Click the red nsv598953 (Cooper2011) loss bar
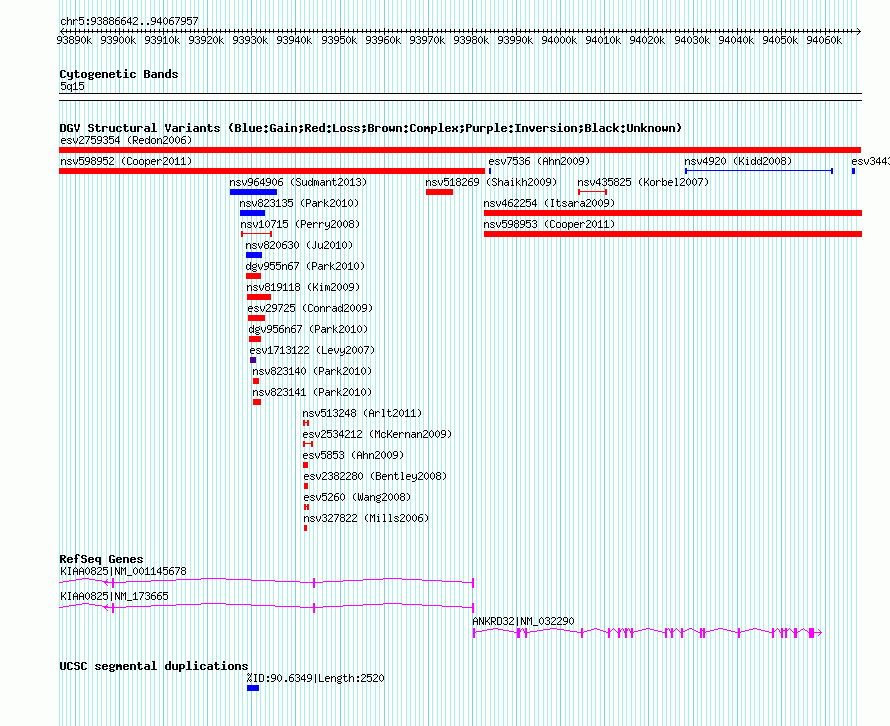Image resolution: width=890 pixels, height=726 pixels. point(673,234)
